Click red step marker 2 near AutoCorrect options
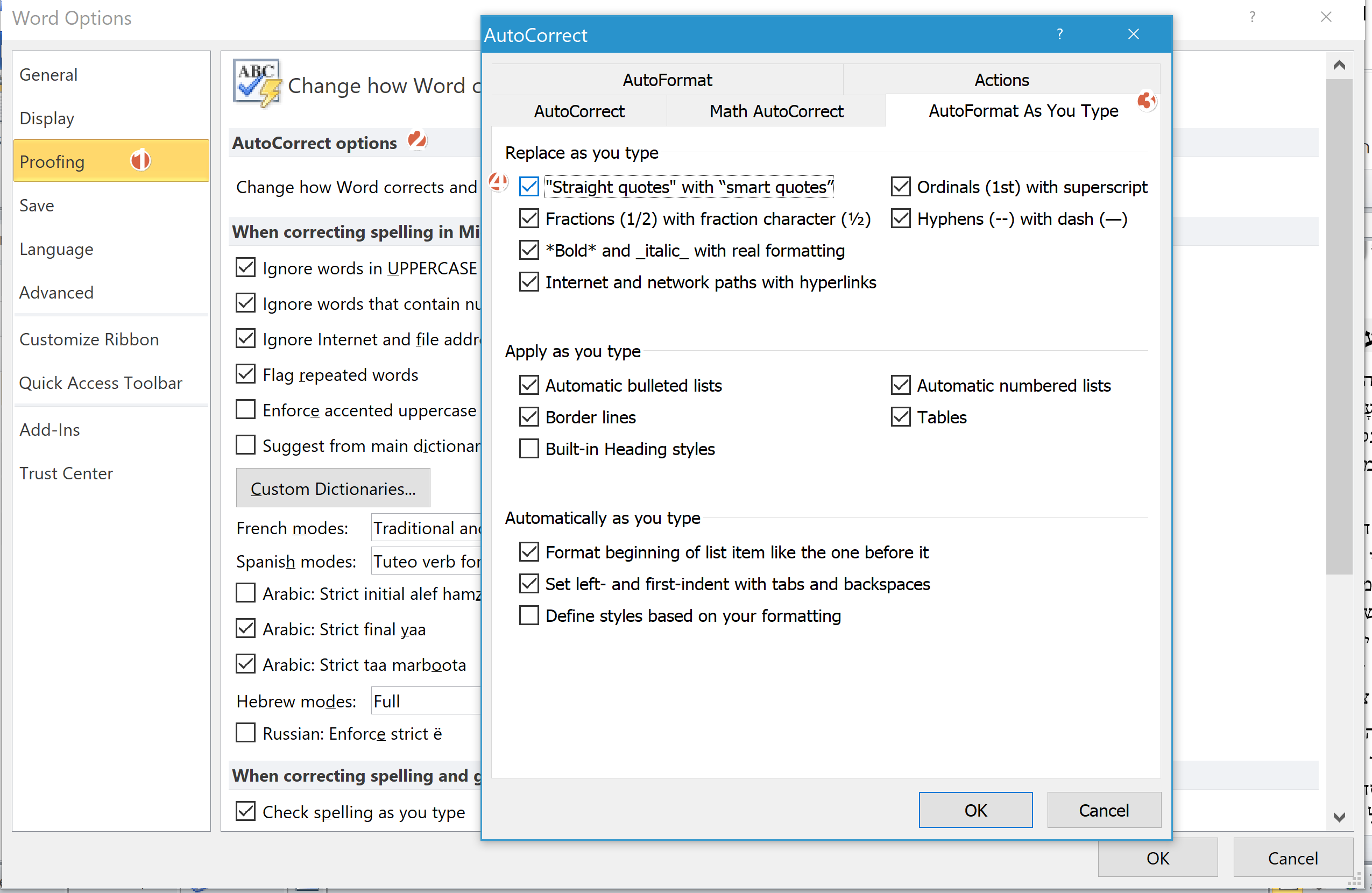This screenshot has height=893, width=1372. click(417, 139)
